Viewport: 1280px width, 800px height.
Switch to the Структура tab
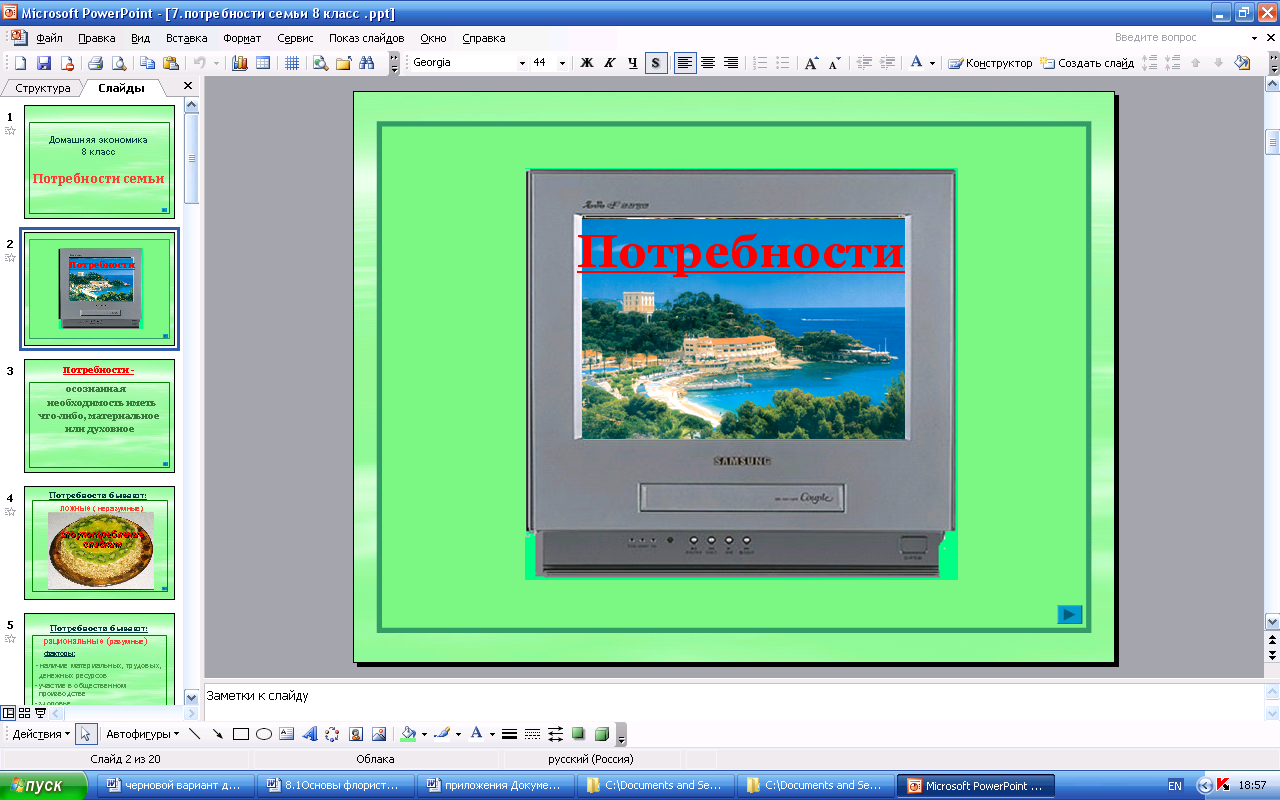[43, 88]
